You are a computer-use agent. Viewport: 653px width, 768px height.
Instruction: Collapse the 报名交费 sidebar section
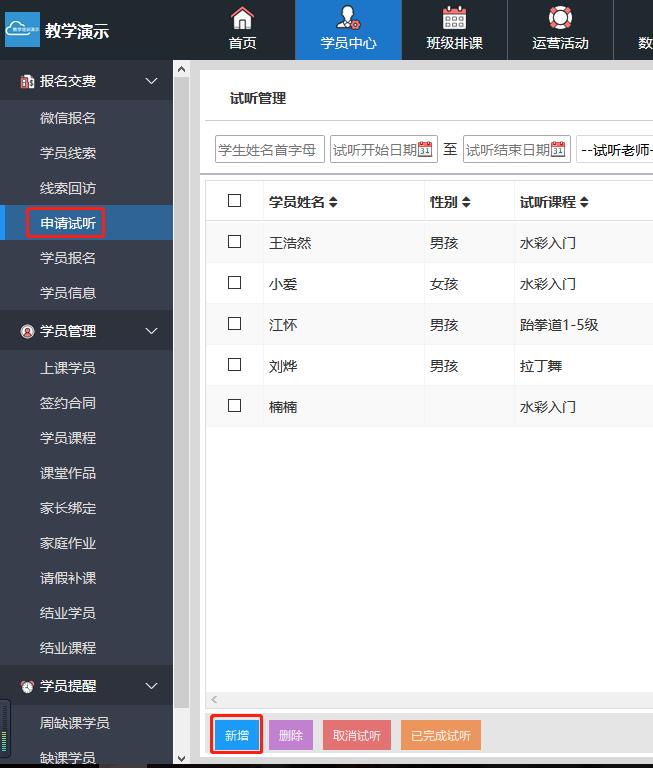pos(152,81)
